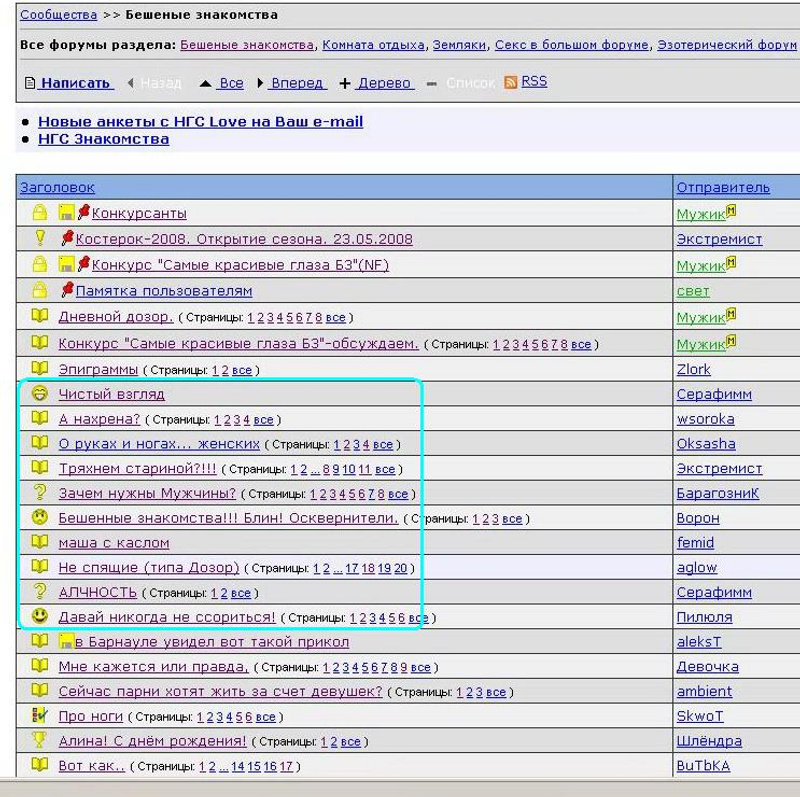Image resolution: width=800 pixels, height=797 pixels.
Task: Click the lock icon beside Конкурсанты
Action: (x=40, y=213)
